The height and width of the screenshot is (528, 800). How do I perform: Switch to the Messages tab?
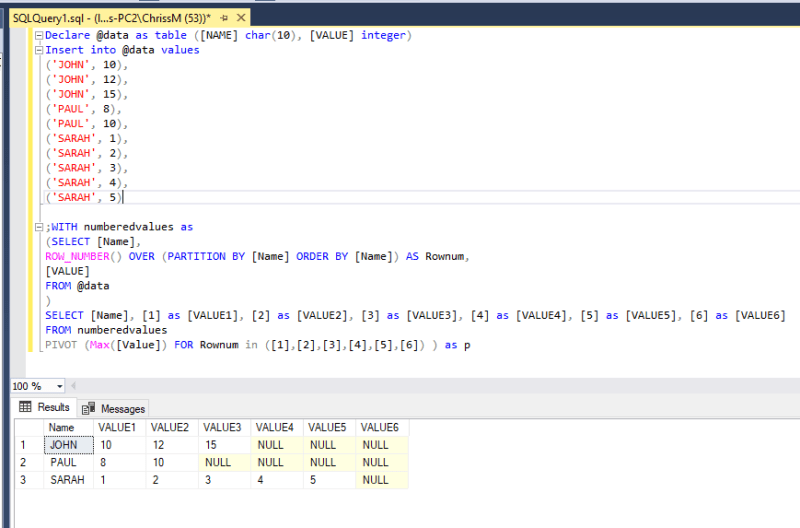114,409
